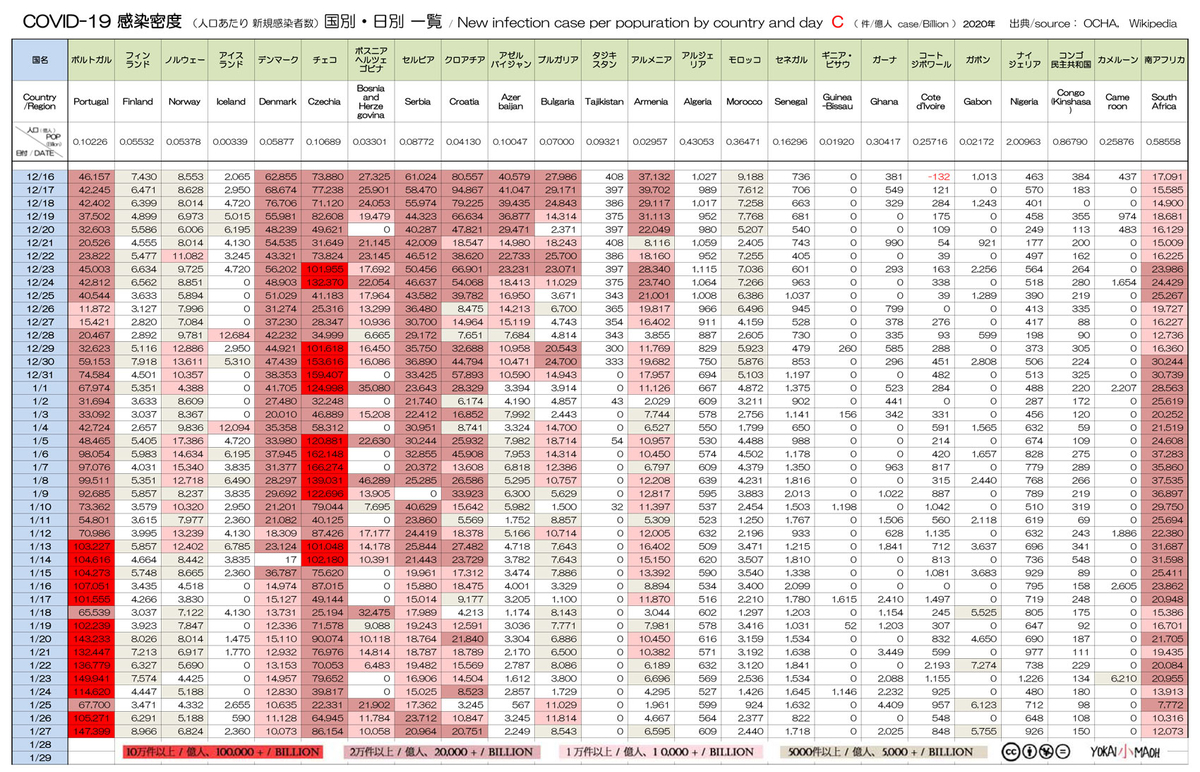The height and width of the screenshot is (772, 1200).
Task: Click Cameroon's 1/23 value 6,210
Action: click(1124, 679)
